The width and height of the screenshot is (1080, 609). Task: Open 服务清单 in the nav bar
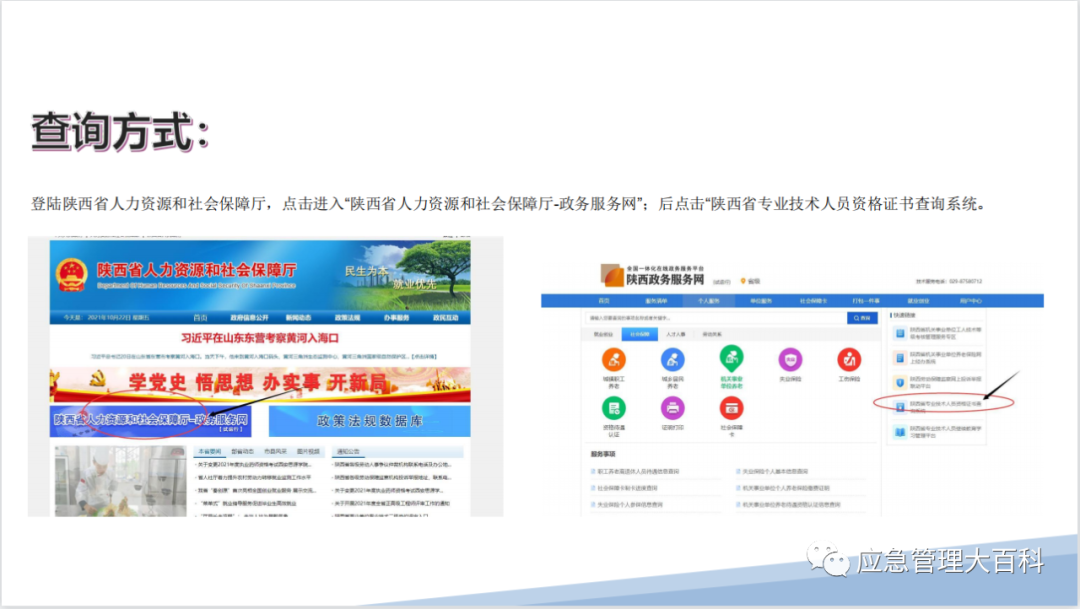pos(656,301)
